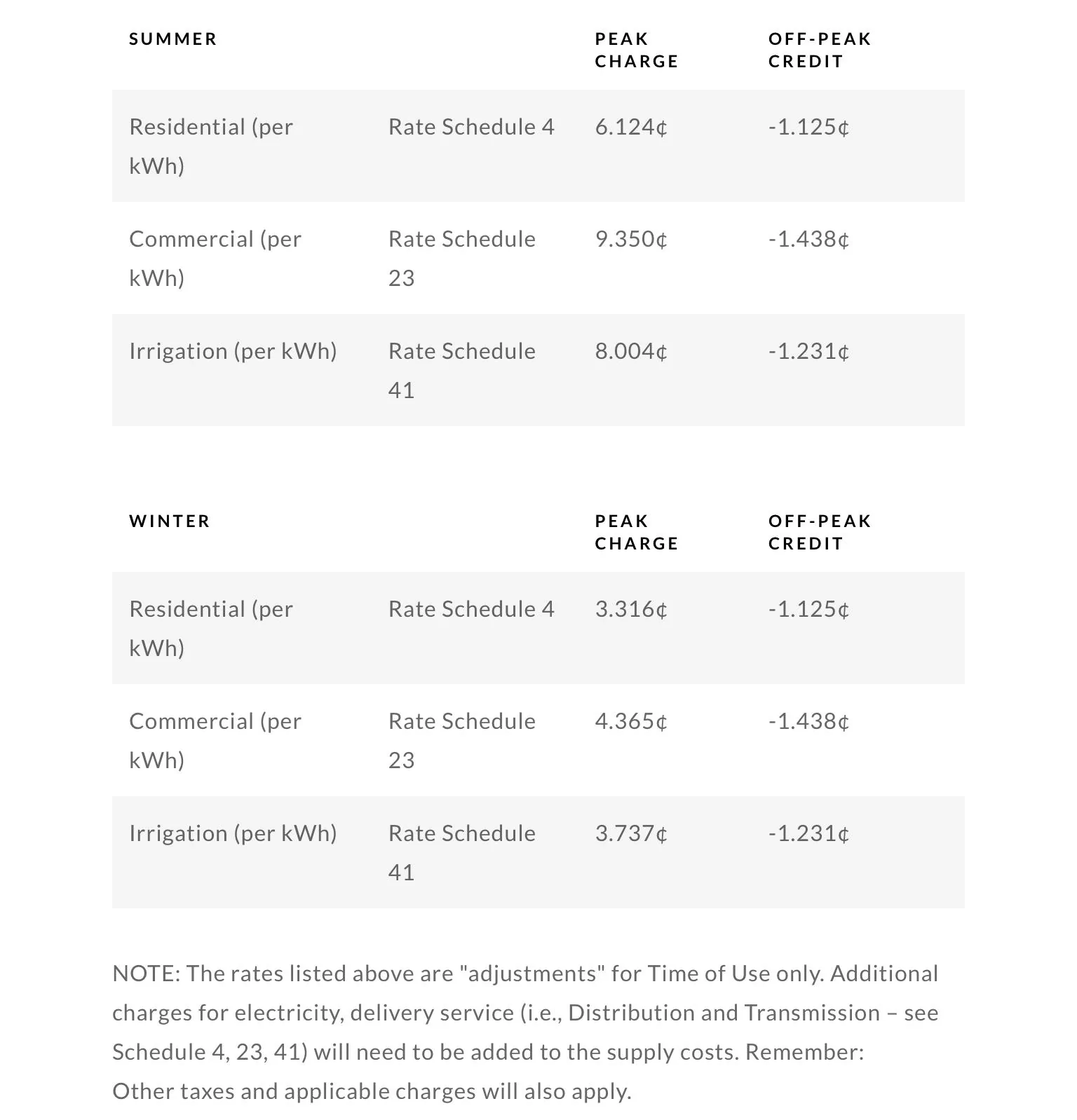Click the summer Residential (per kWh) row label
The image size is (1077, 1120).
click(210, 146)
